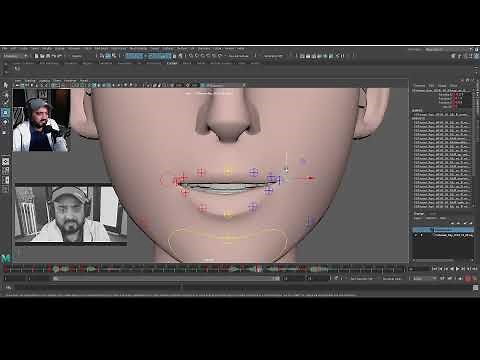Image resolution: width=480 pixels, height=360 pixels.
Task: Open the animation layer dropdown
Action: click(394, 278)
